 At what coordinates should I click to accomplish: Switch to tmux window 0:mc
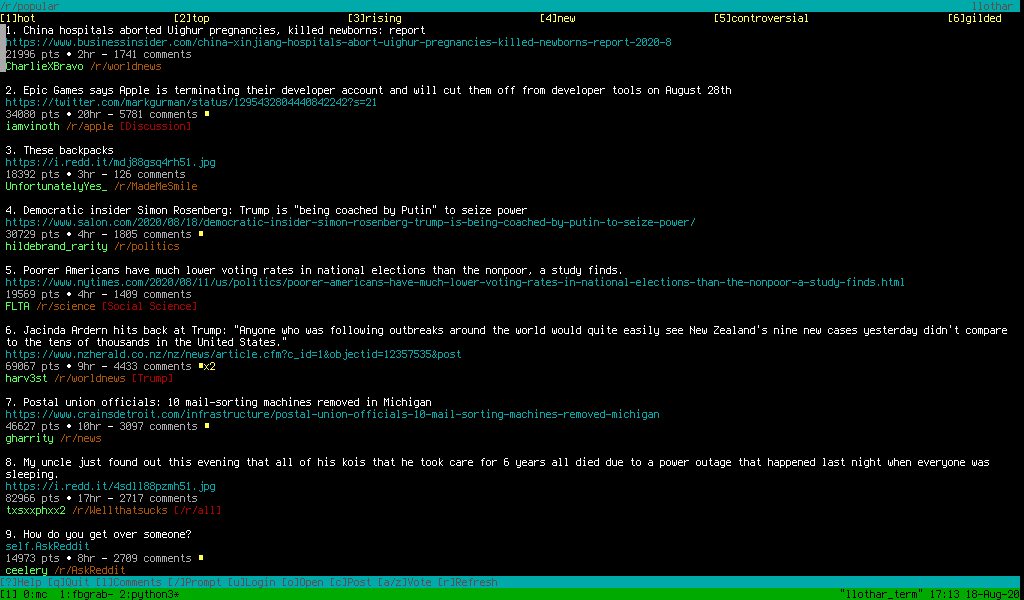pos(35,594)
